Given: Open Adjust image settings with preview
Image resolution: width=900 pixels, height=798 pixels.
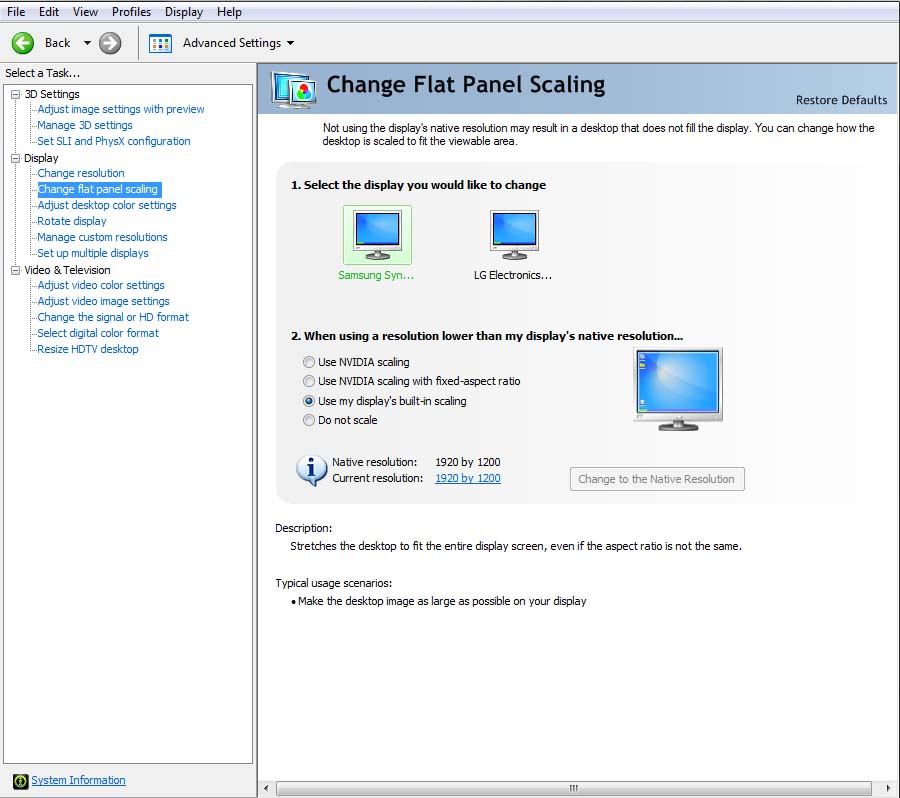Looking at the screenshot, I should coord(121,109).
